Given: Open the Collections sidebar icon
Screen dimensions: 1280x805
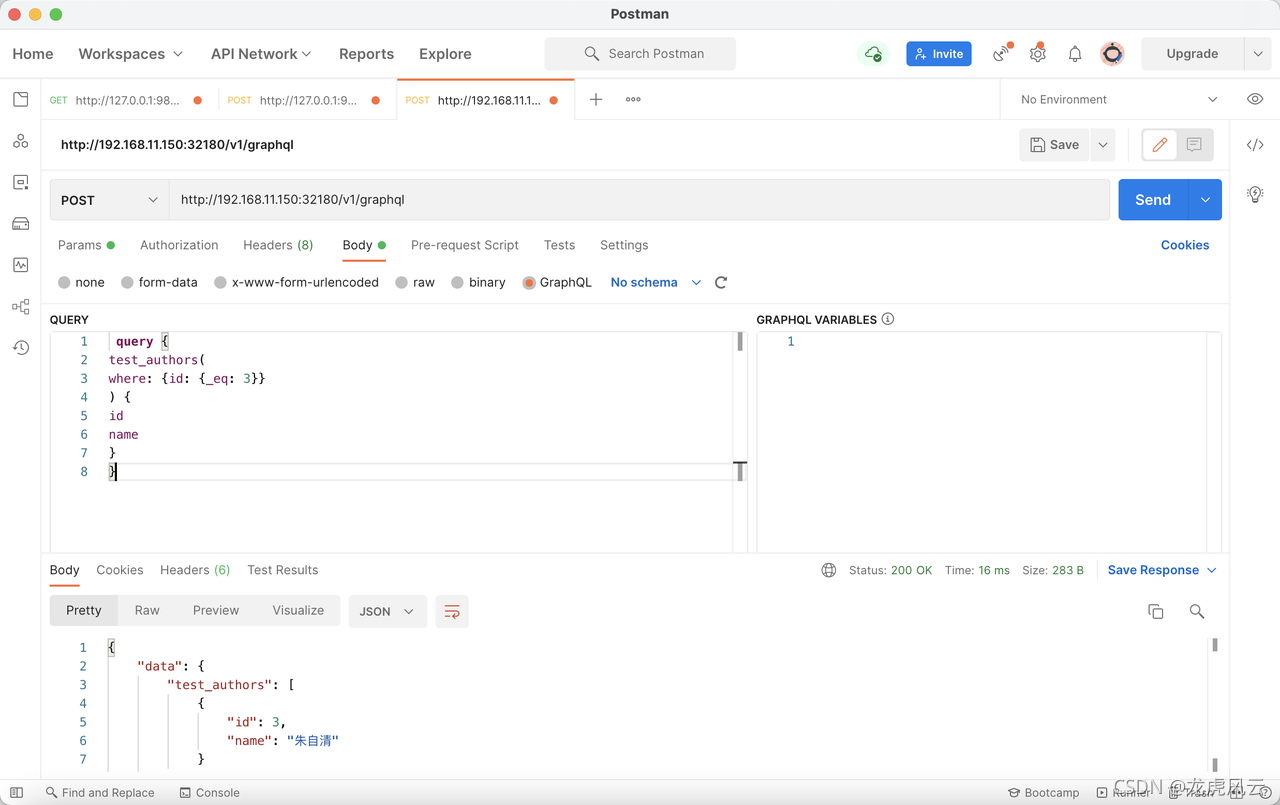Looking at the screenshot, I should pyautogui.click(x=21, y=99).
